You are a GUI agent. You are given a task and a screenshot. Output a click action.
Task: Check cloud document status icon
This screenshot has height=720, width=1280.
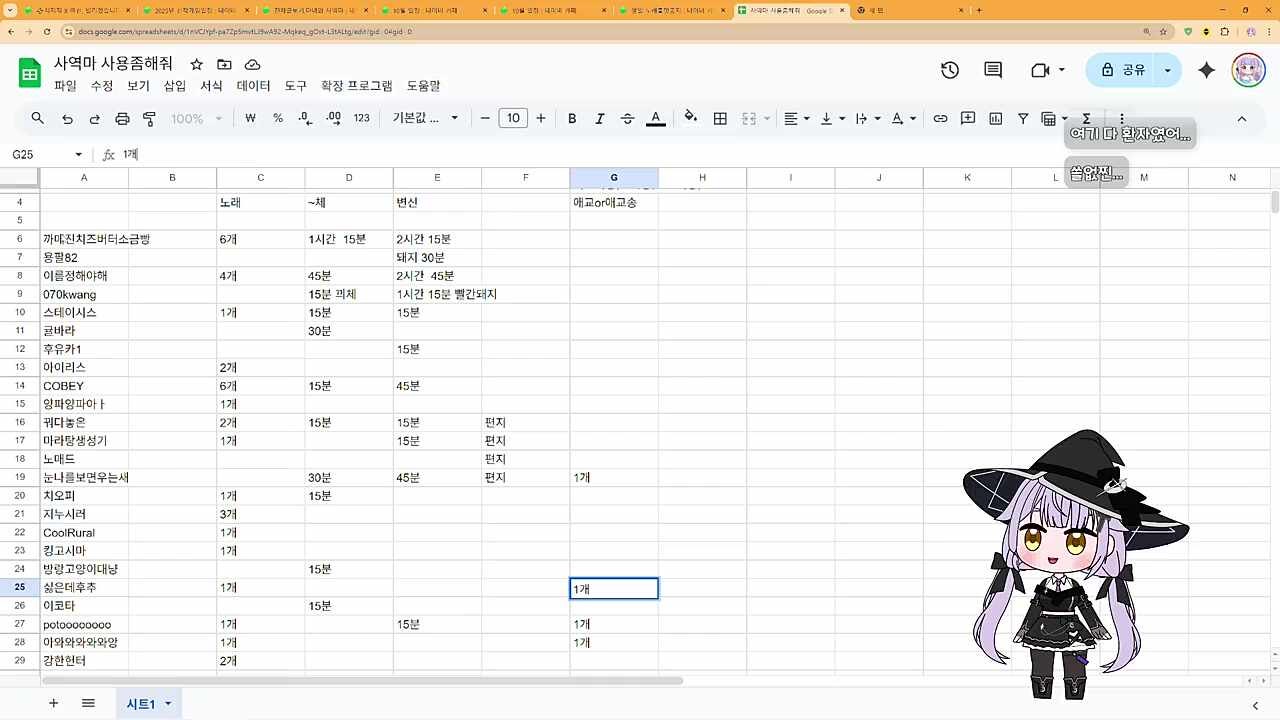pyautogui.click(x=252, y=64)
